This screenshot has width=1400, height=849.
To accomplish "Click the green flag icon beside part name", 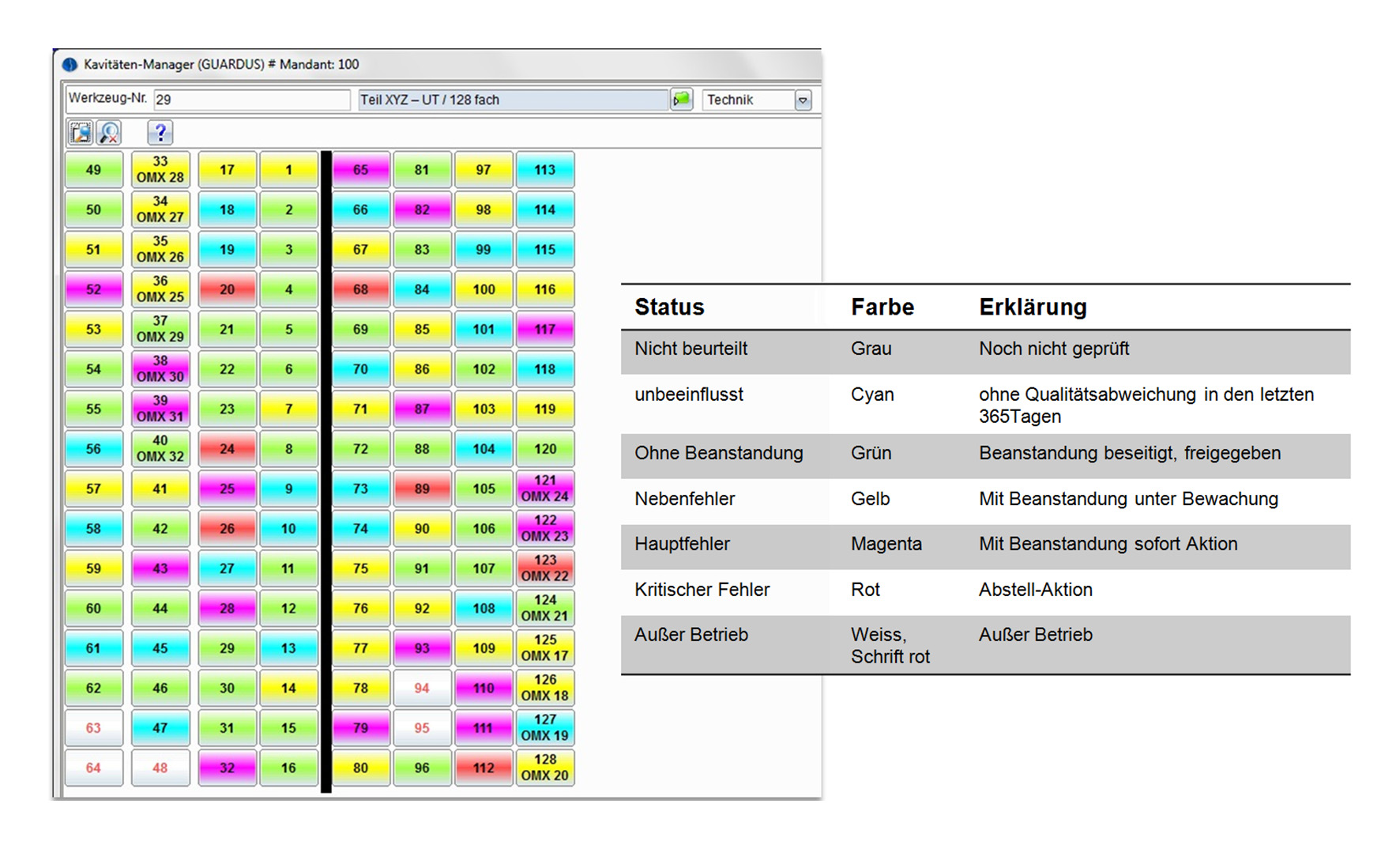I will [x=681, y=100].
